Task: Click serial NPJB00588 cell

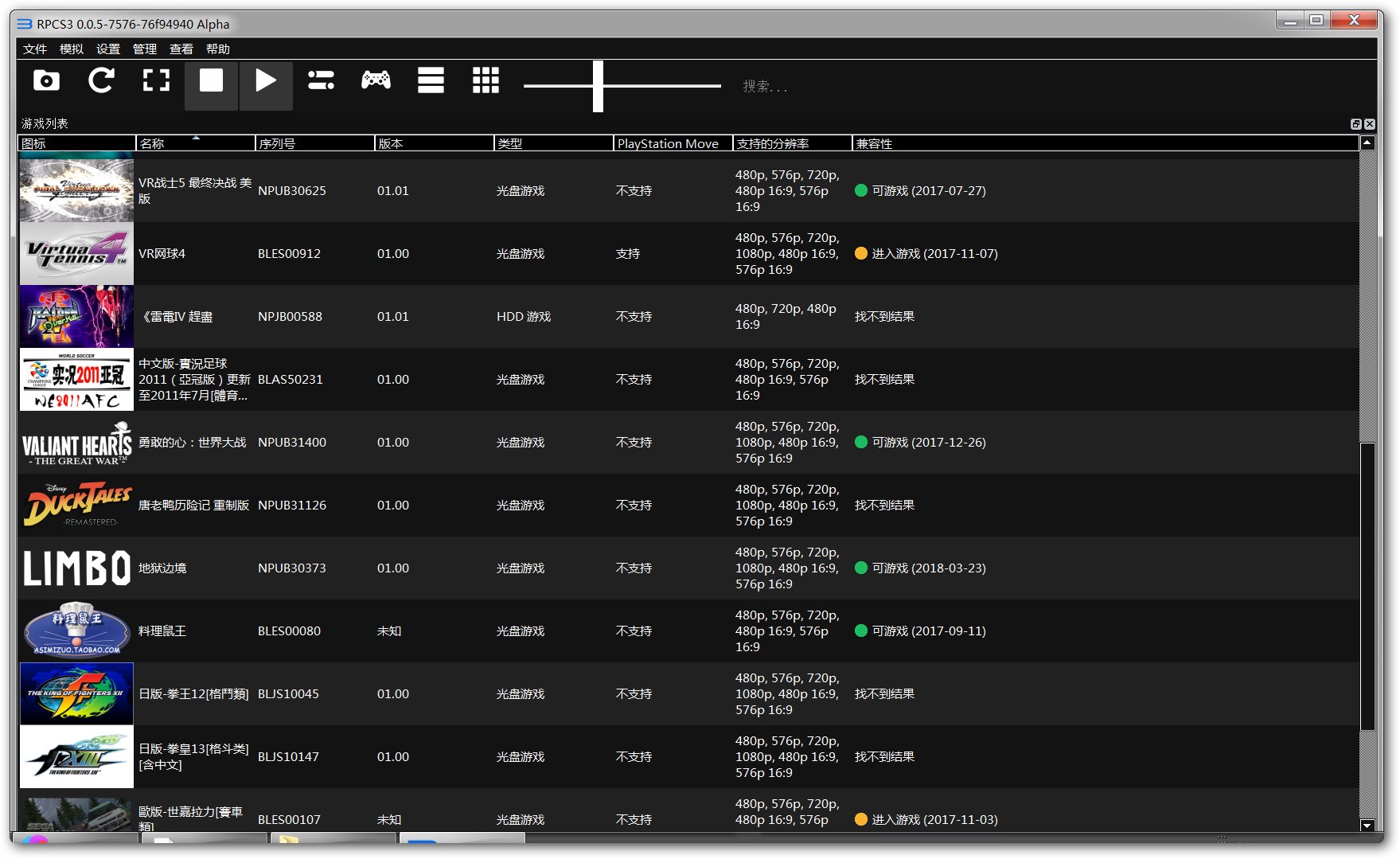Action: [290, 317]
